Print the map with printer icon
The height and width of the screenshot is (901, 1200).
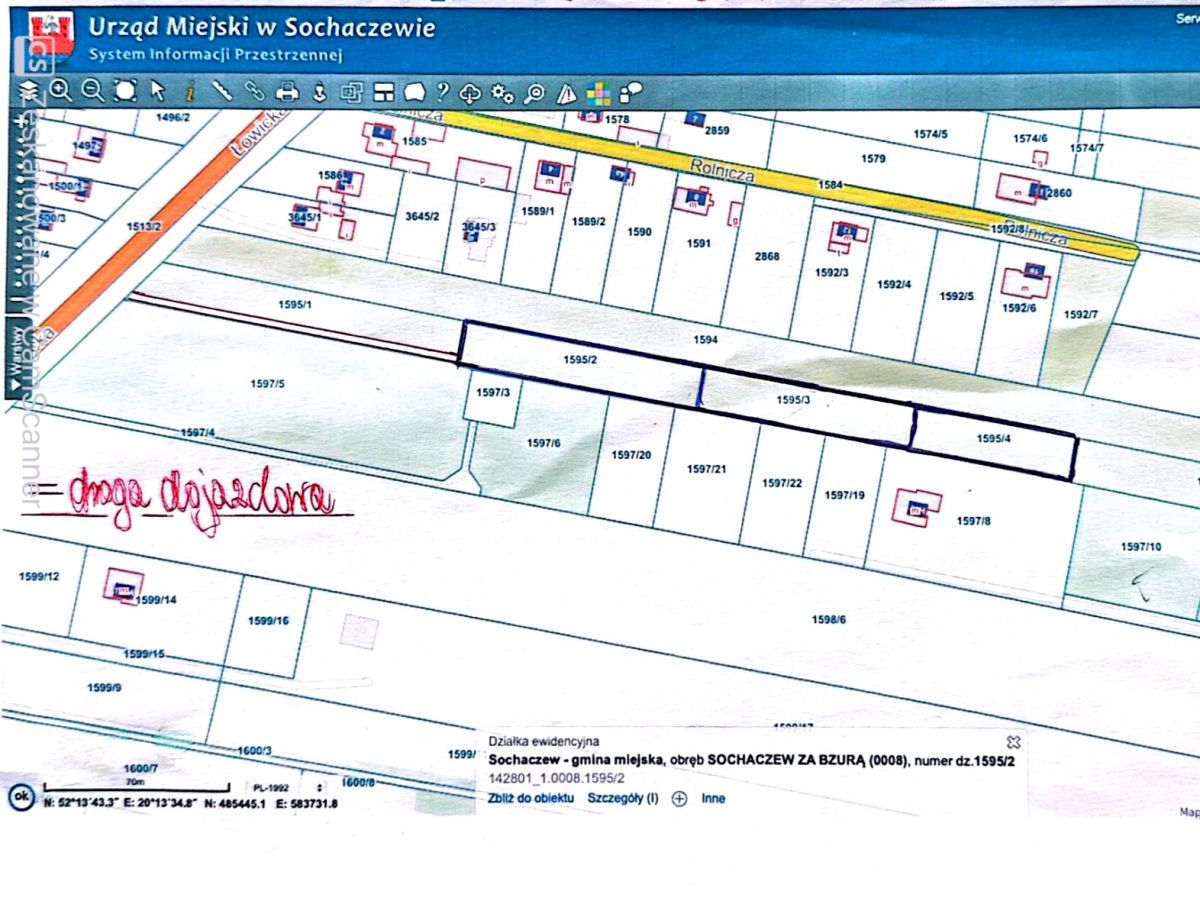coord(287,92)
